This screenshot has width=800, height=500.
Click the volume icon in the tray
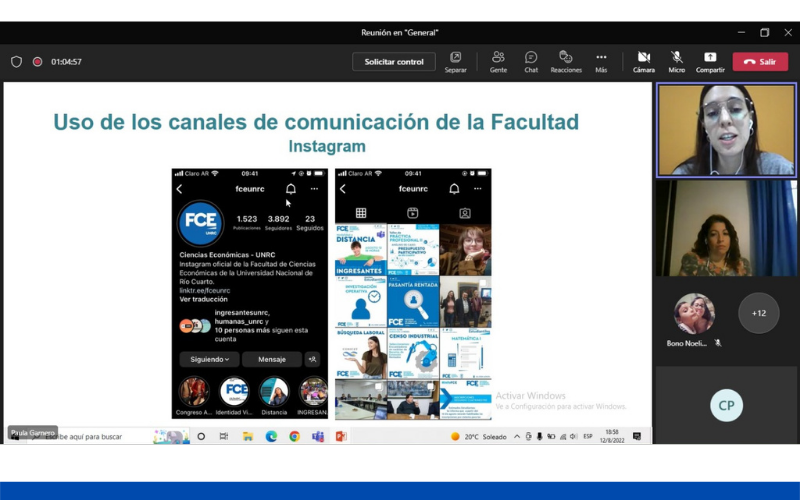(x=573, y=437)
